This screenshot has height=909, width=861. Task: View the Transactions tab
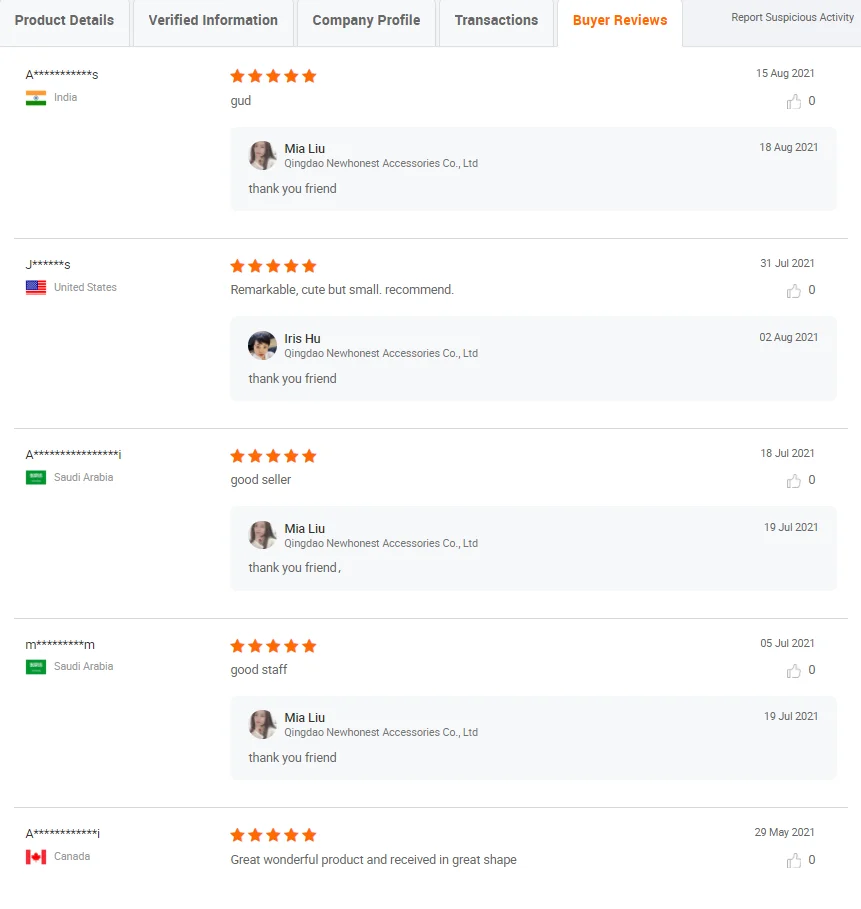tap(496, 21)
